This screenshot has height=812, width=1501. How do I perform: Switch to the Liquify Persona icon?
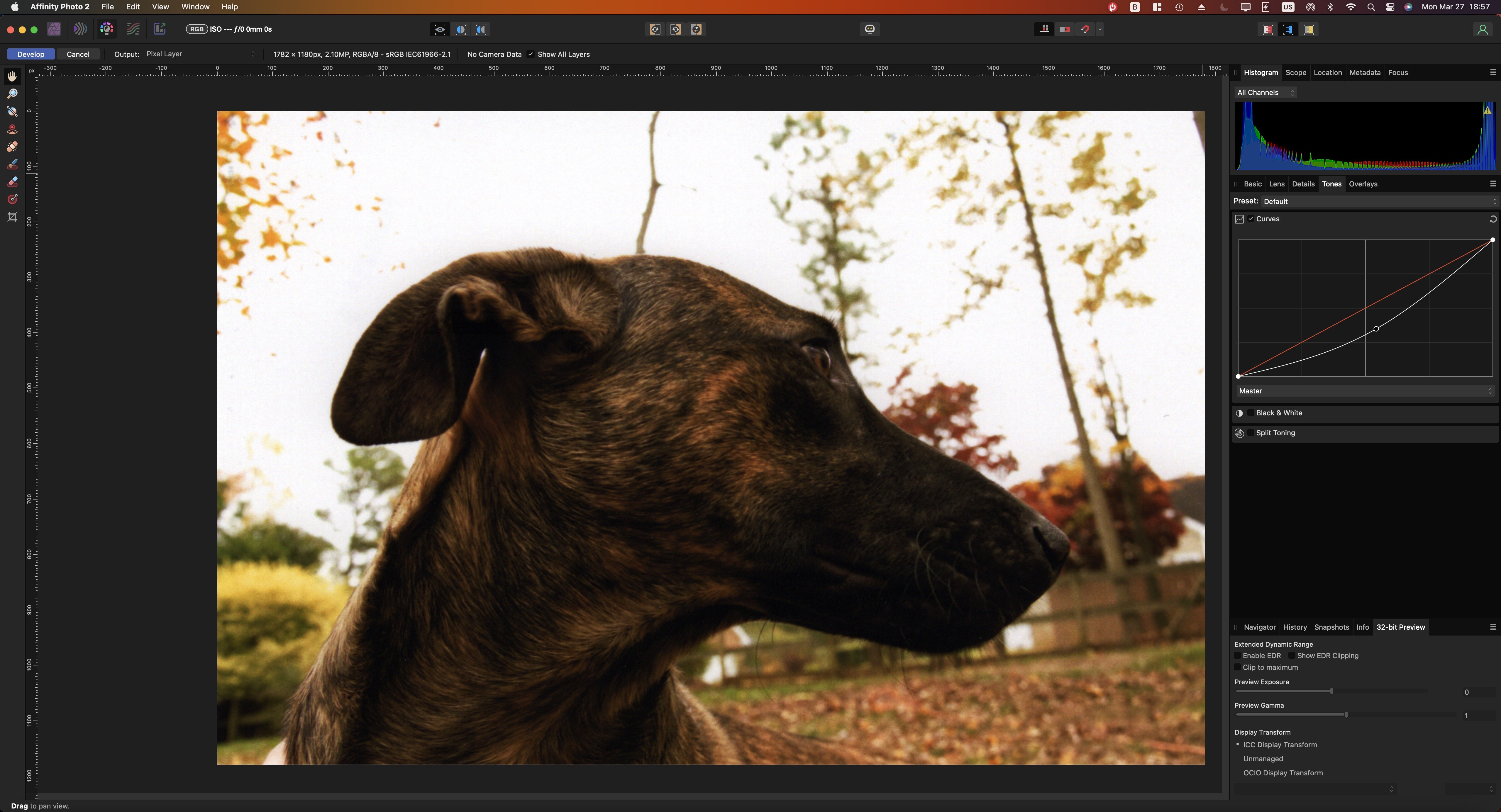[80, 29]
